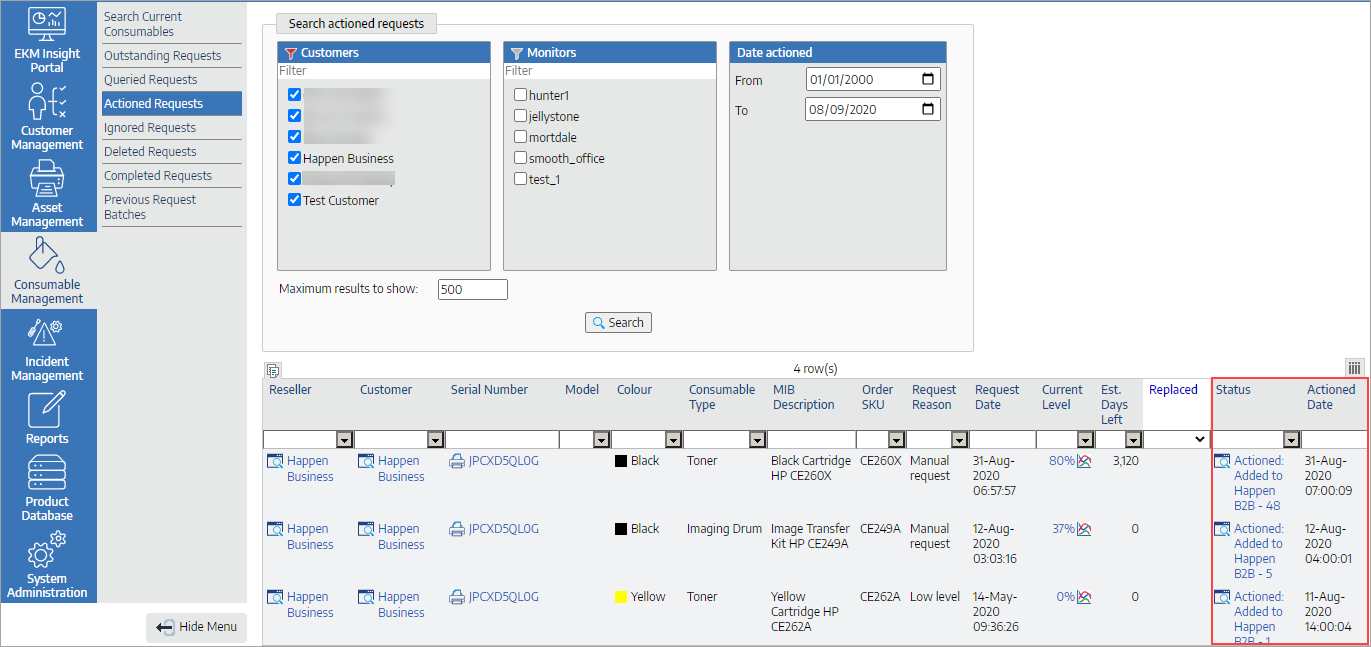Check the smooth_office monitor checkbox
The image size is (1371, 647).
tap(520, 158)
